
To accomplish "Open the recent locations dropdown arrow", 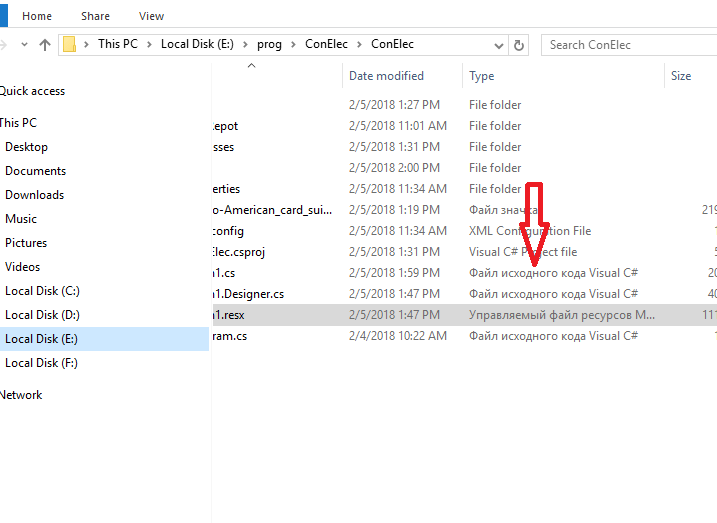I will [x=25, y=45].
